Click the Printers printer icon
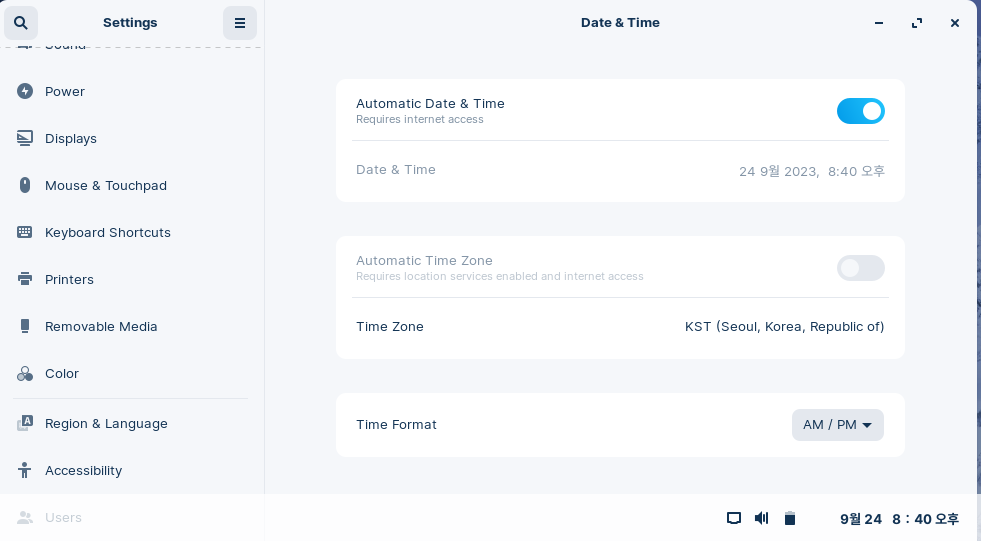981x541 pixels. point(24,279)
